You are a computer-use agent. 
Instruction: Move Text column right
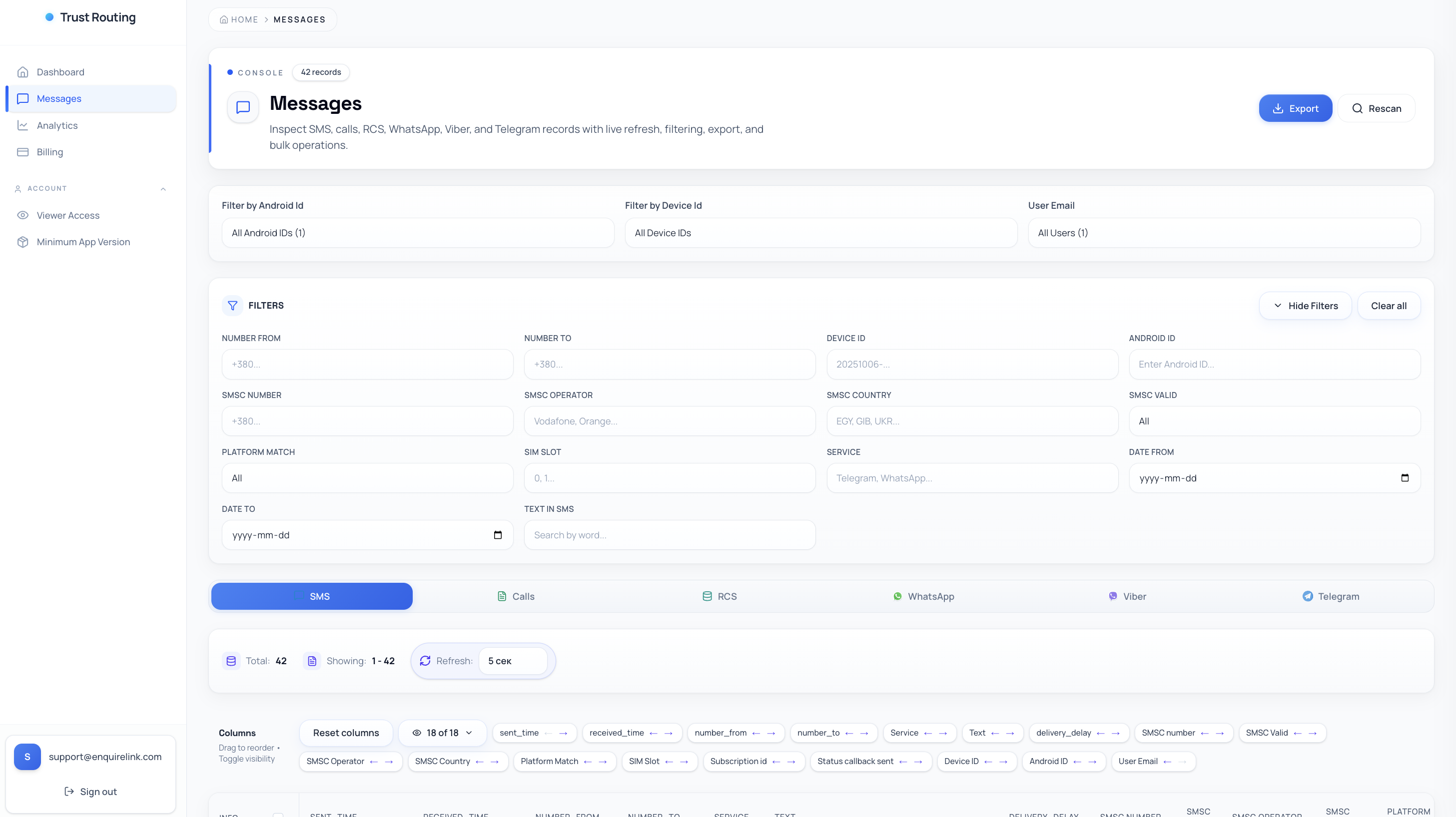(x=1010, y=733)
